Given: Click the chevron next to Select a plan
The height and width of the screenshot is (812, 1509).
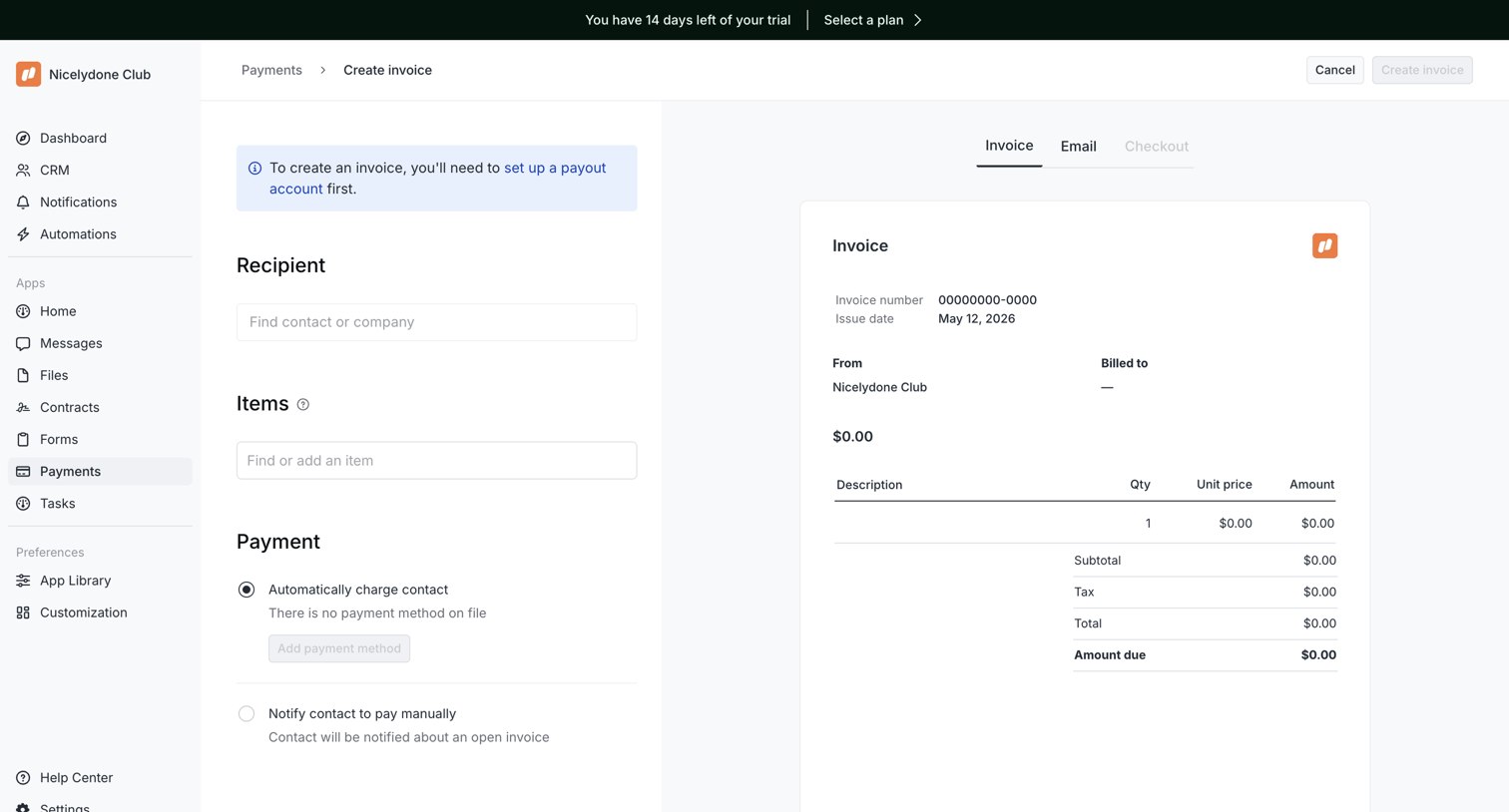Looking at the screenshot, I should [x=917, y=20].
